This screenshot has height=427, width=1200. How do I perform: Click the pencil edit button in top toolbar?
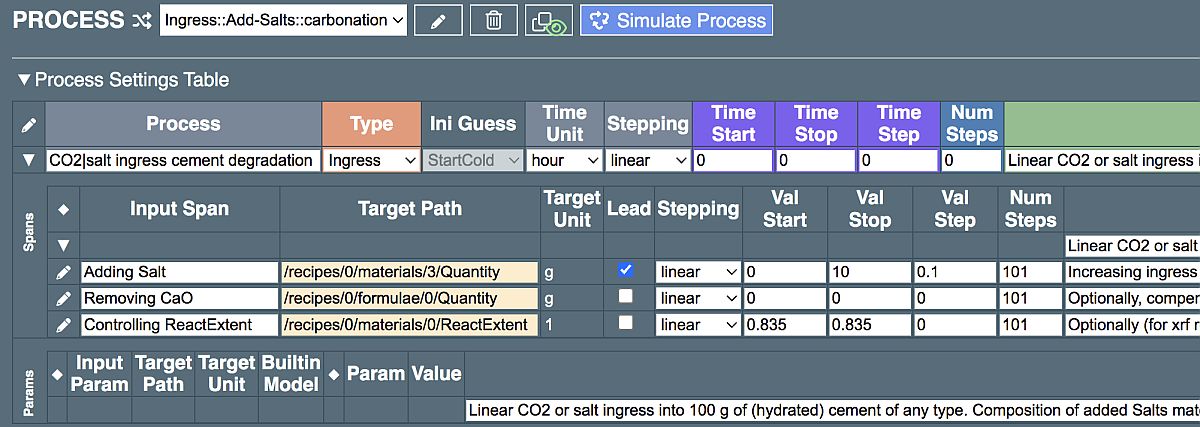coord(437,20)
